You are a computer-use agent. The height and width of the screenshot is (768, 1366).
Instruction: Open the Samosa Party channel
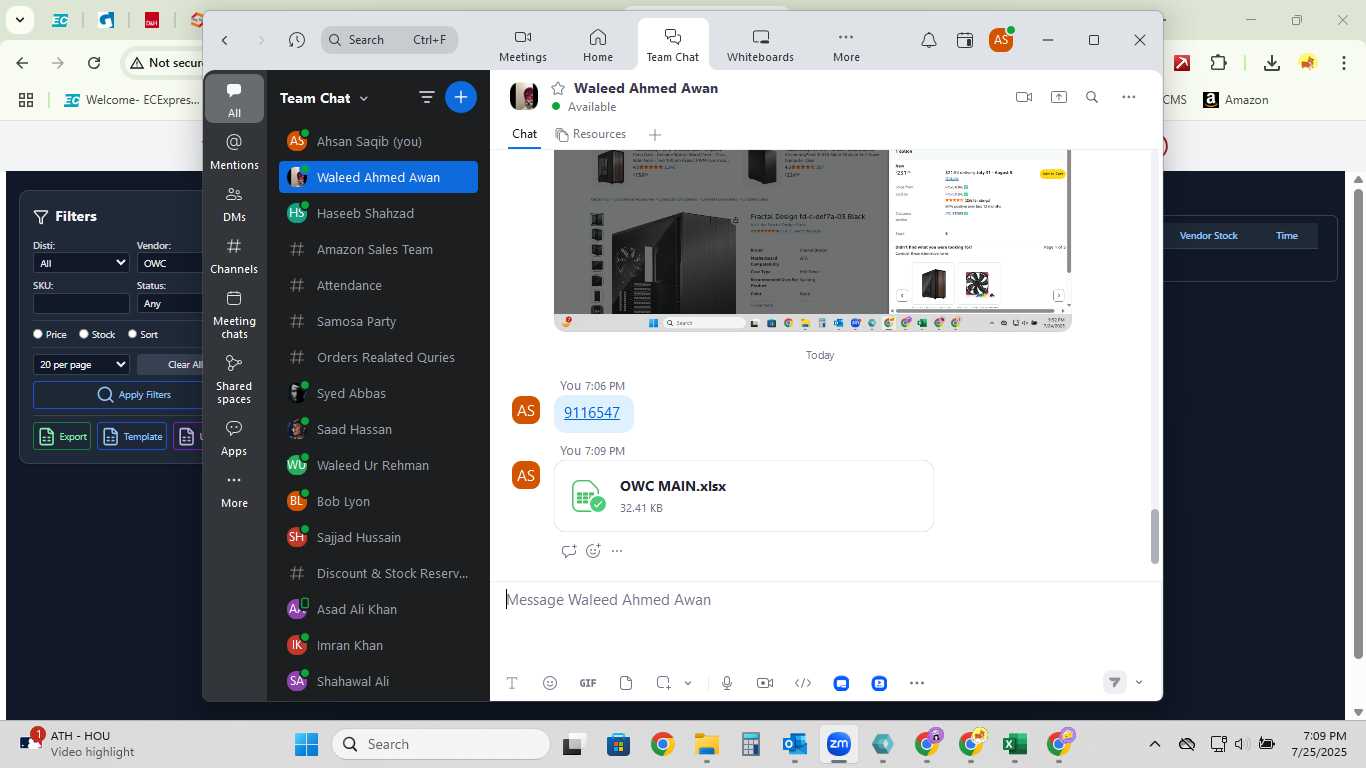coord(378,321)
